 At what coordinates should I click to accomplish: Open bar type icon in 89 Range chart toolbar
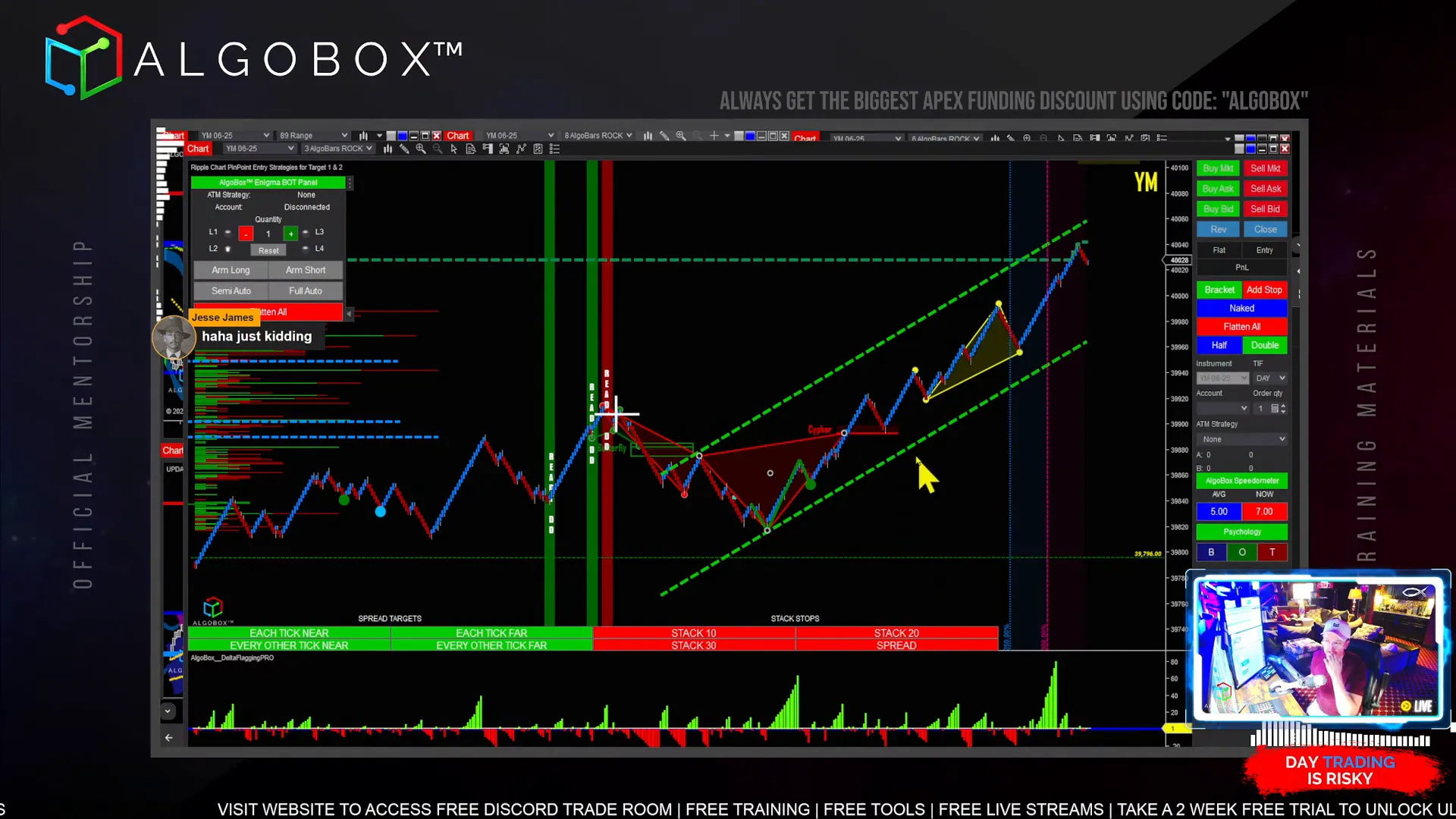point(363,136)
